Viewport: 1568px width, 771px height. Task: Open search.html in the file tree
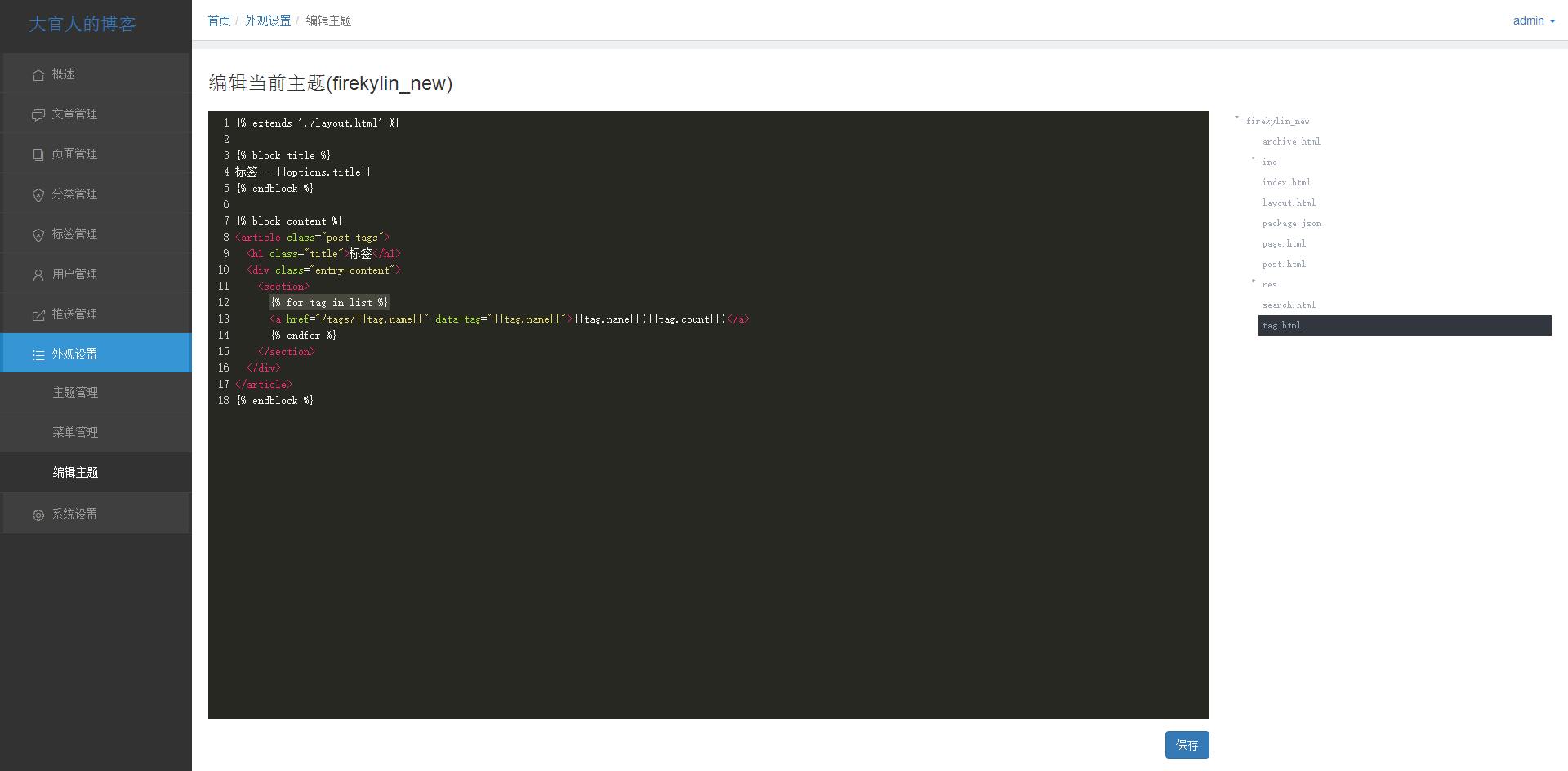point(1289,305)
